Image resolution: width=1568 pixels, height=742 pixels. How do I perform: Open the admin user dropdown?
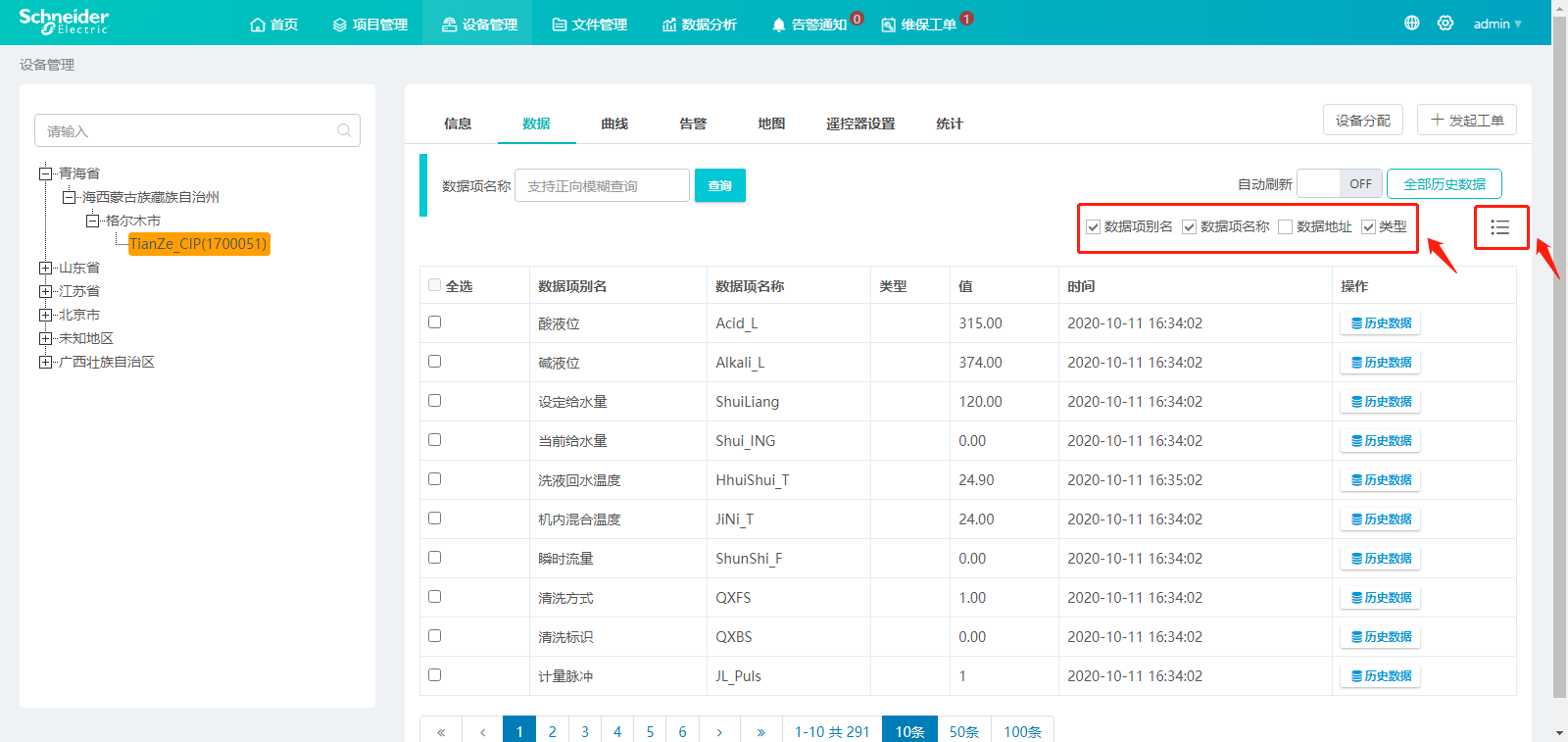(x=1497, y=24)
